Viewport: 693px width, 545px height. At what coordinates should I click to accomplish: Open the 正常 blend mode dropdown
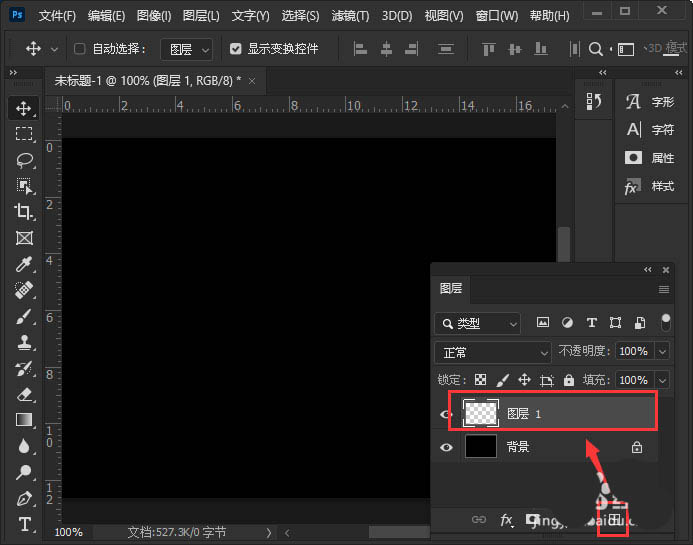click(493, 352)
